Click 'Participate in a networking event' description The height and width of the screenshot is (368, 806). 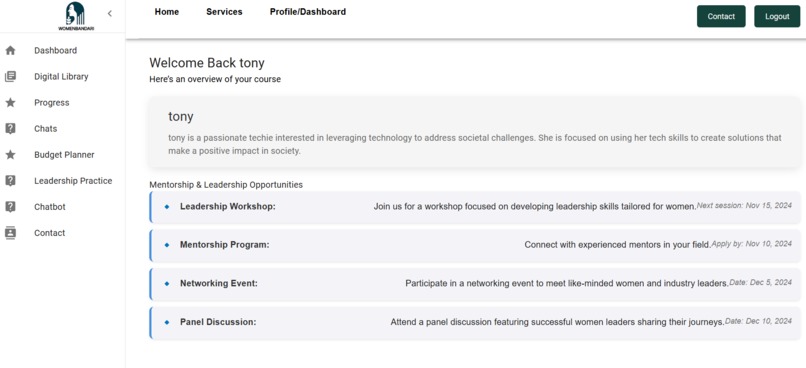point(567,284)
